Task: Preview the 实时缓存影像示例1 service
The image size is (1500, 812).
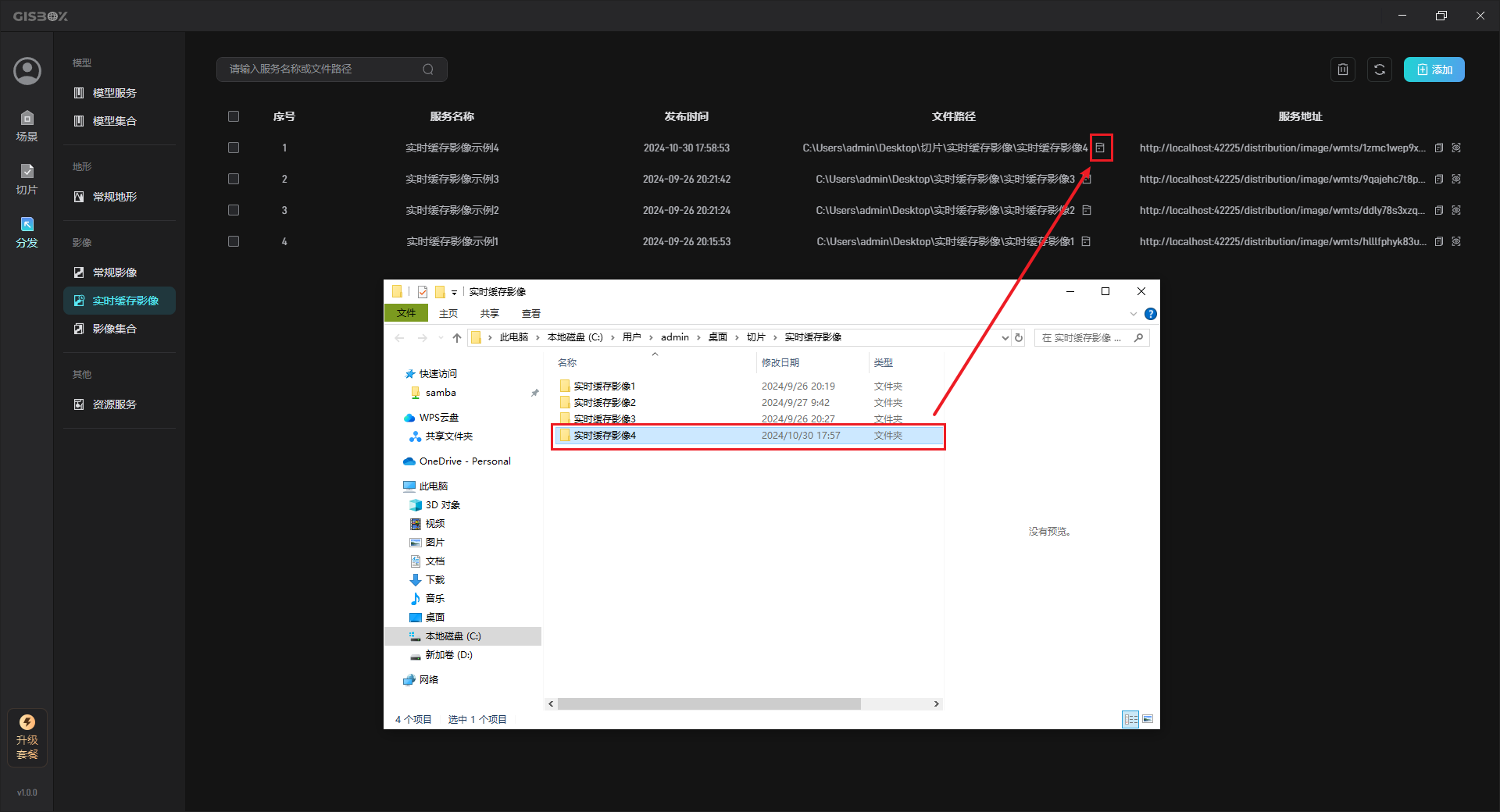Action: point(1456,241)
